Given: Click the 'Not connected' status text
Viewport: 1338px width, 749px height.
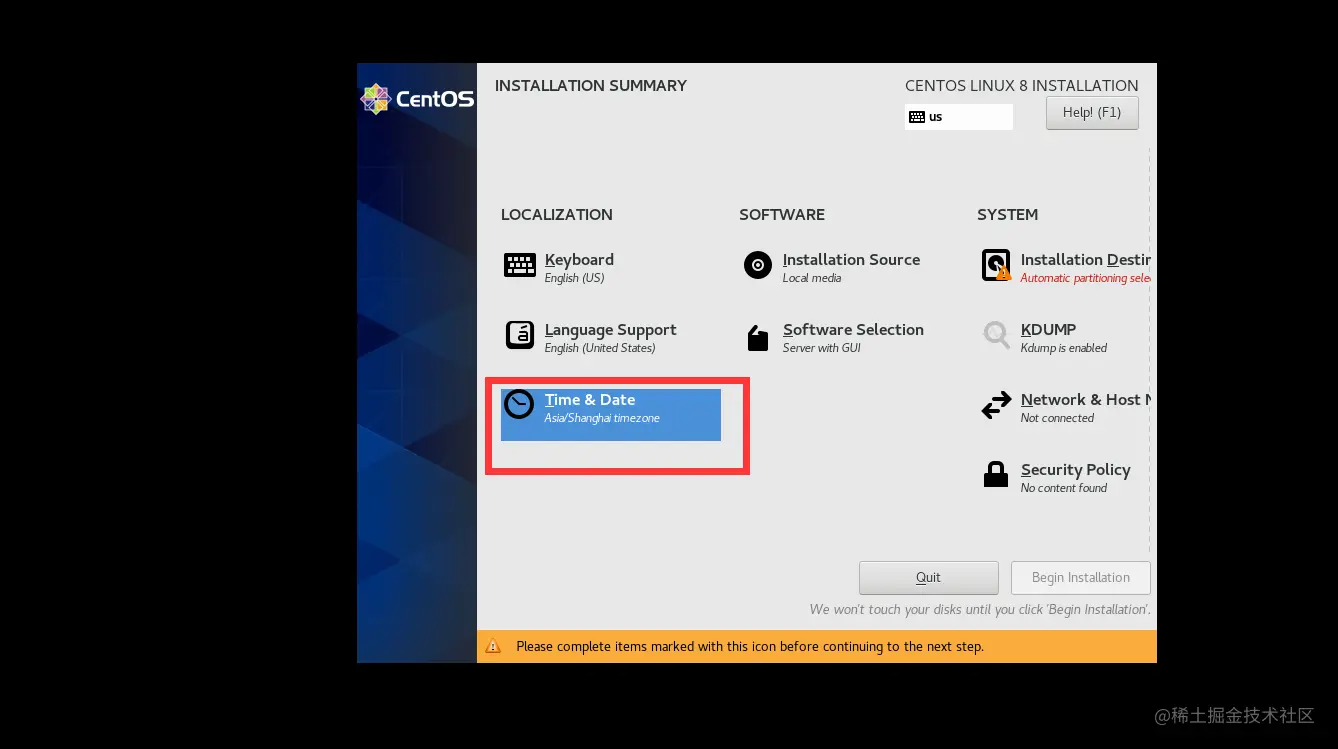Looking at the screenshot, I should pos(1057,418).
